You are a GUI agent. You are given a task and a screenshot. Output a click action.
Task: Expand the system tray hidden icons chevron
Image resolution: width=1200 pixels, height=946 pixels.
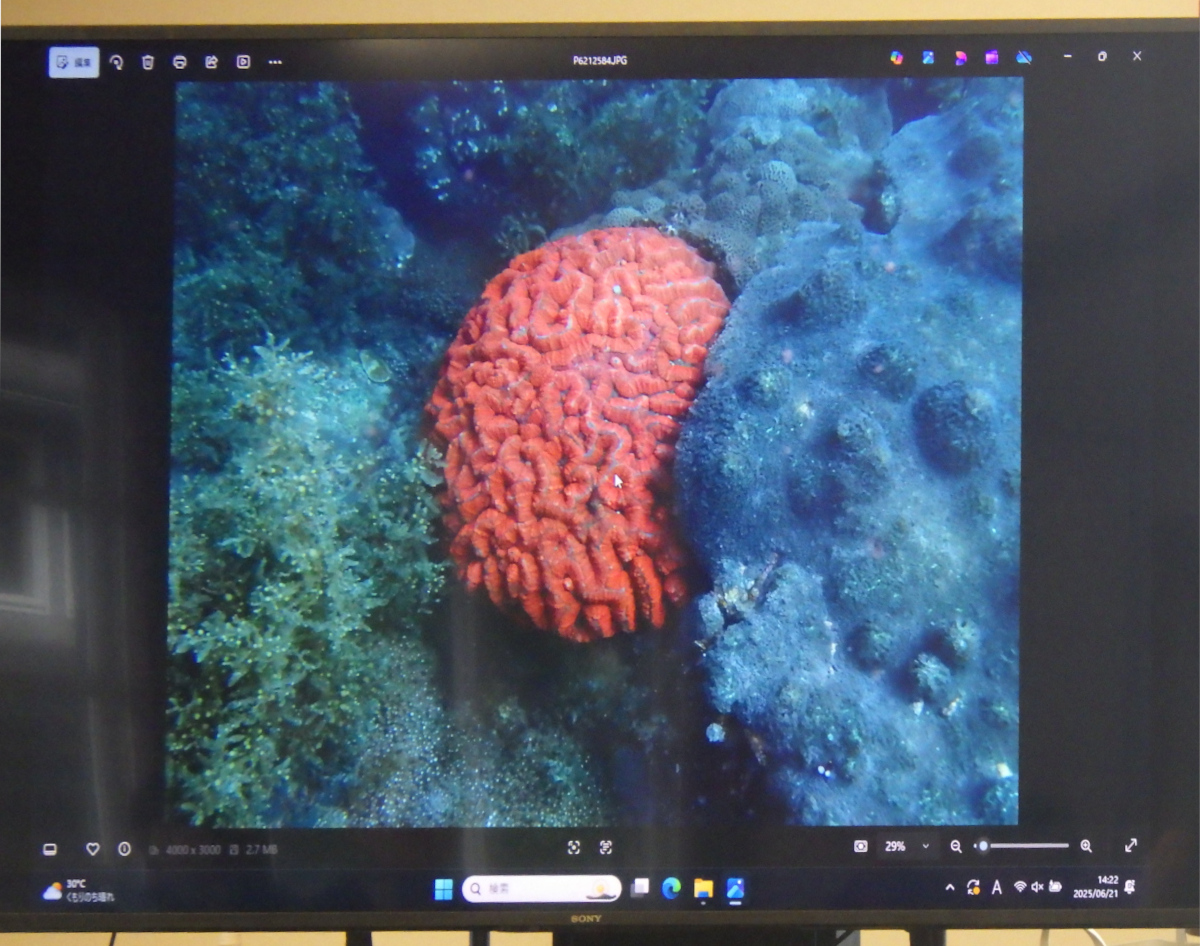(949, 887)
